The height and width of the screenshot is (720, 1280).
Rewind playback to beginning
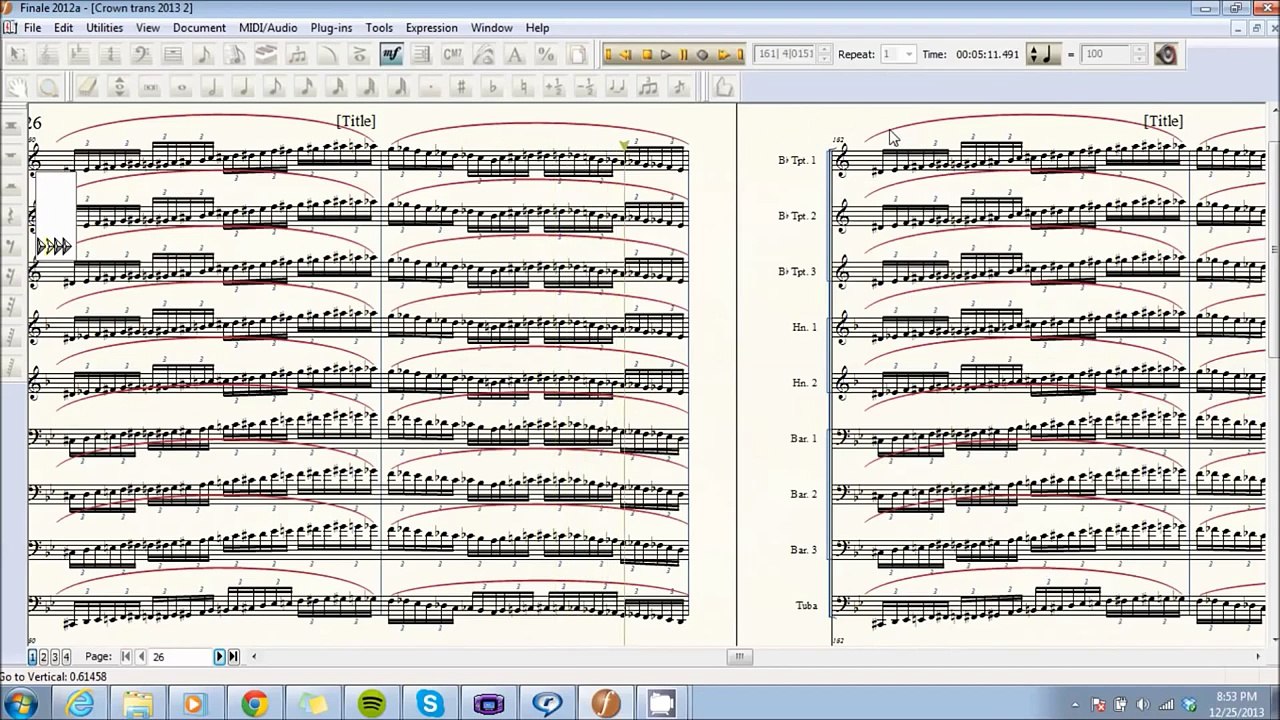607,54
